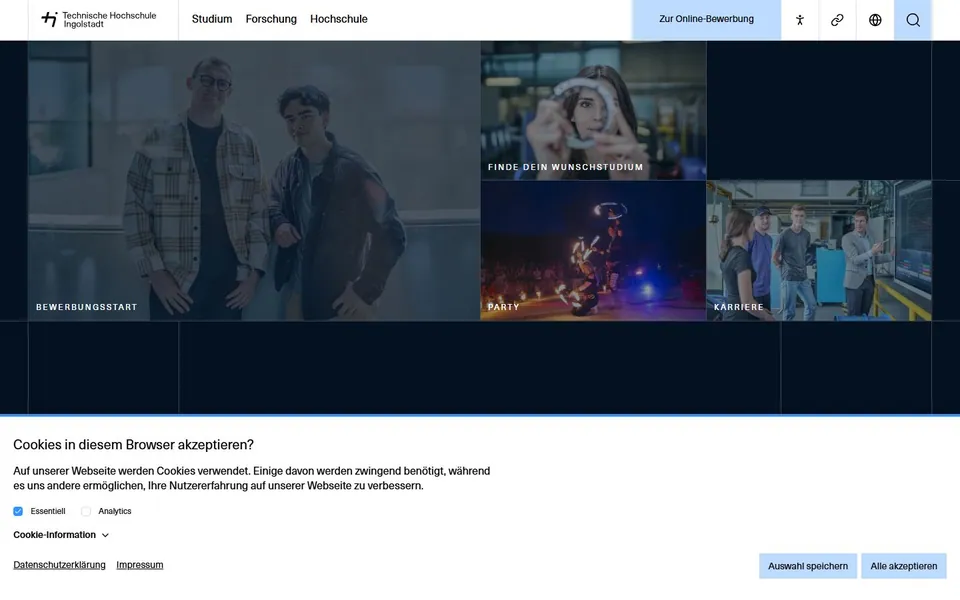The image size is (960, 600).
Task: Click Zur Online-Bewerbung button
Action: point(707,20)
